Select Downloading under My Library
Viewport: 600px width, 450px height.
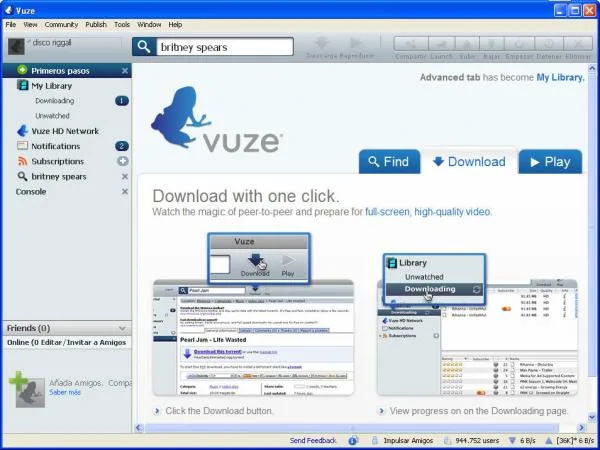[x=55, y=101]
